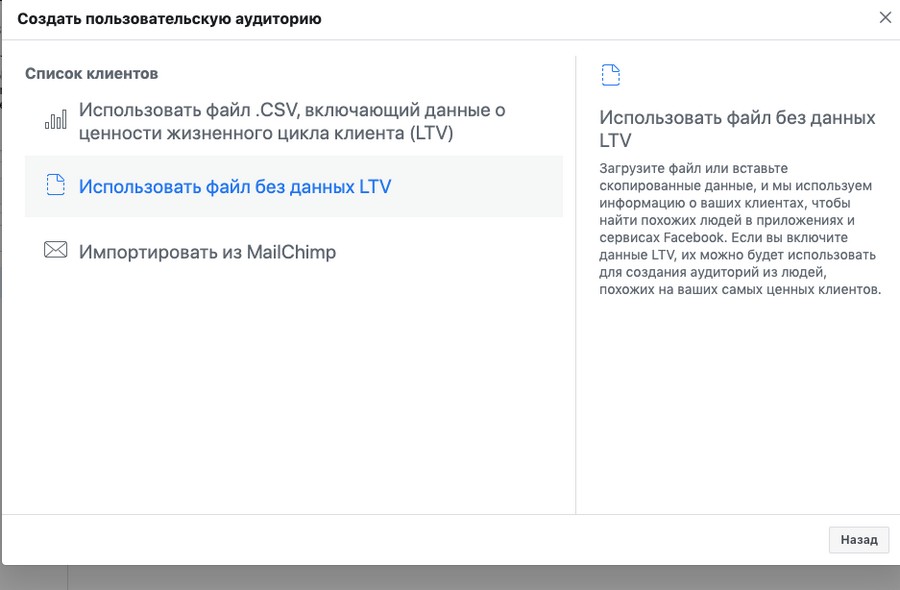
Task: Click the bar chart icon beside CSV LTV option
Action: coord(56,119)
